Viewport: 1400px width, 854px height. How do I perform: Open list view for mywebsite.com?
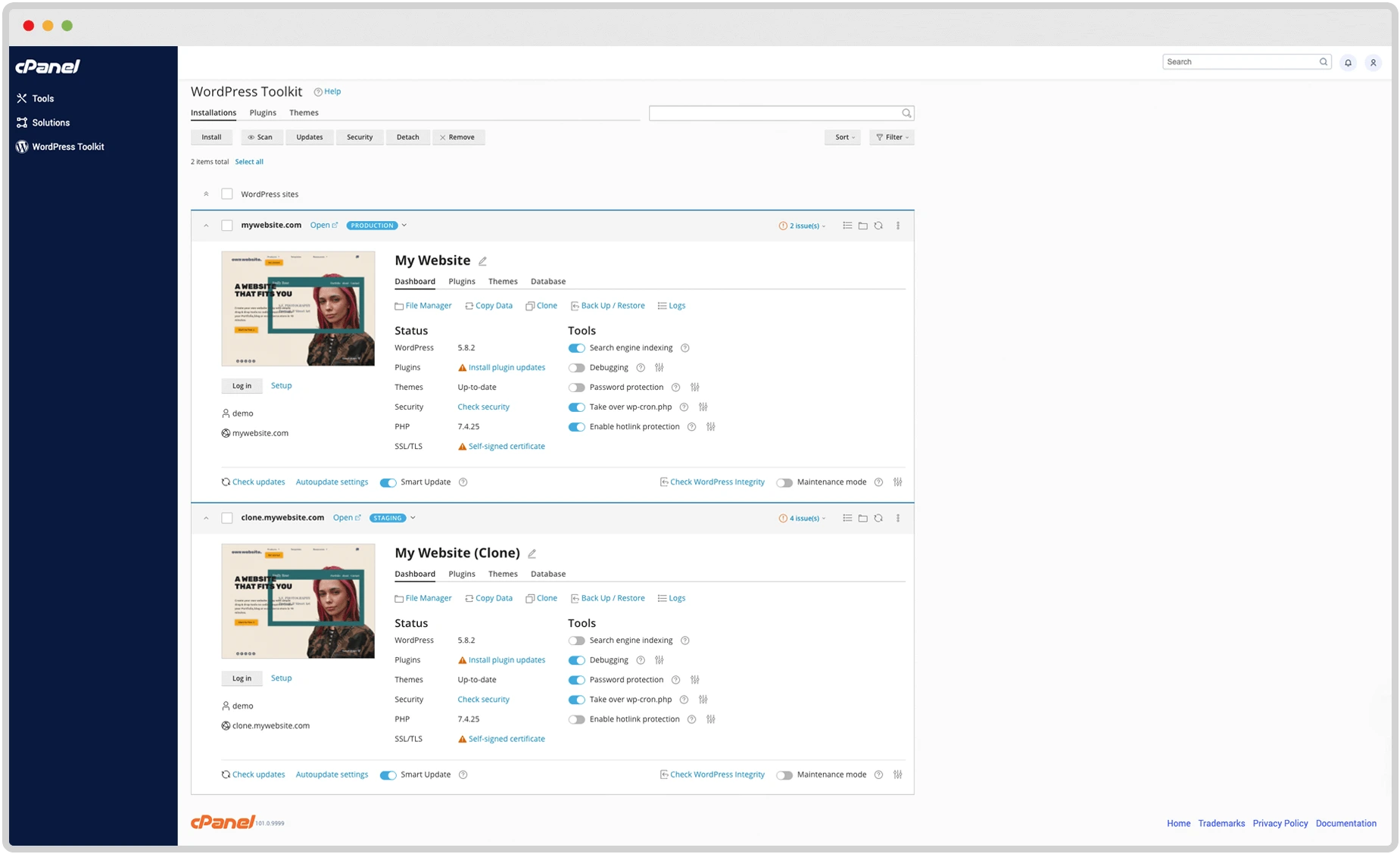847,225
